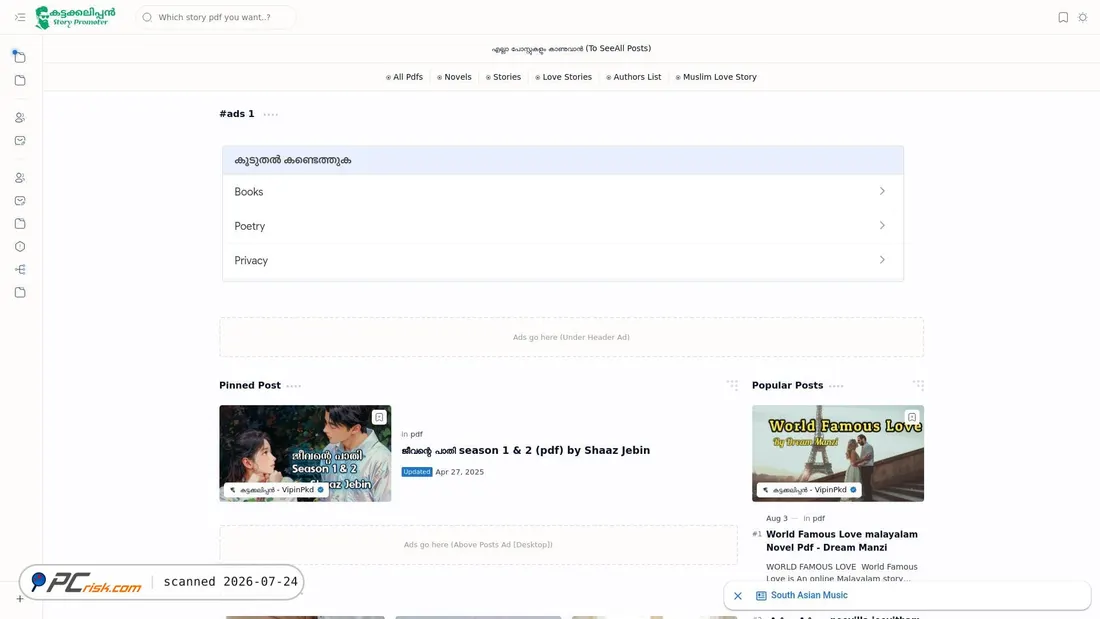Open the Stories menu item
This screenshot has height=619, width=1100.
[x=503, y=77]
